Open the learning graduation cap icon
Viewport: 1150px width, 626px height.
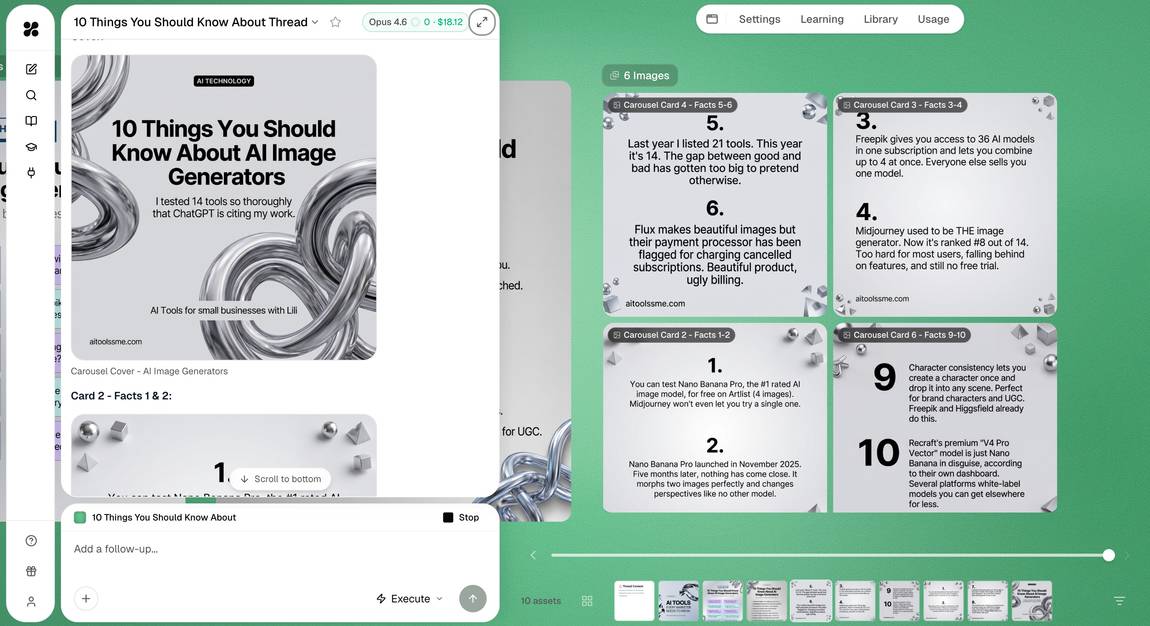(31, 147)
